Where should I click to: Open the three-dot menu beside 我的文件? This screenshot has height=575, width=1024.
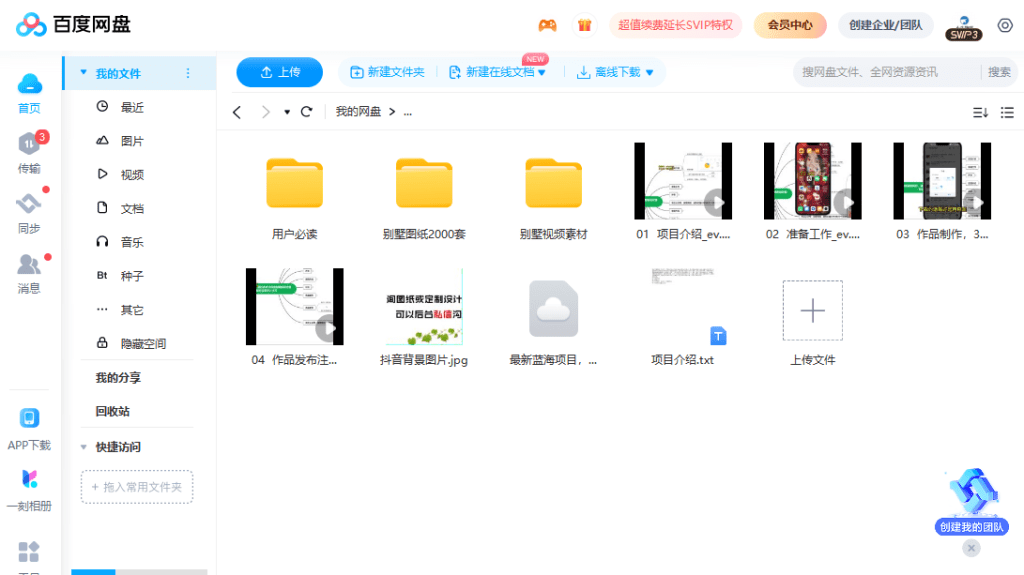coord(188,73)
